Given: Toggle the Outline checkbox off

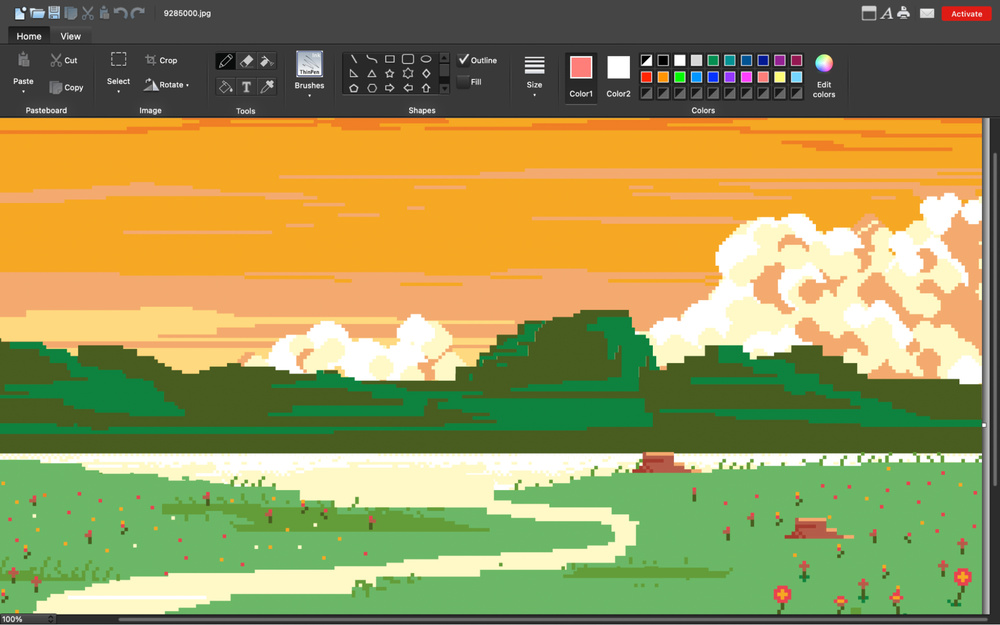Looking at the screenshot, I should click(x=463, y=60).
